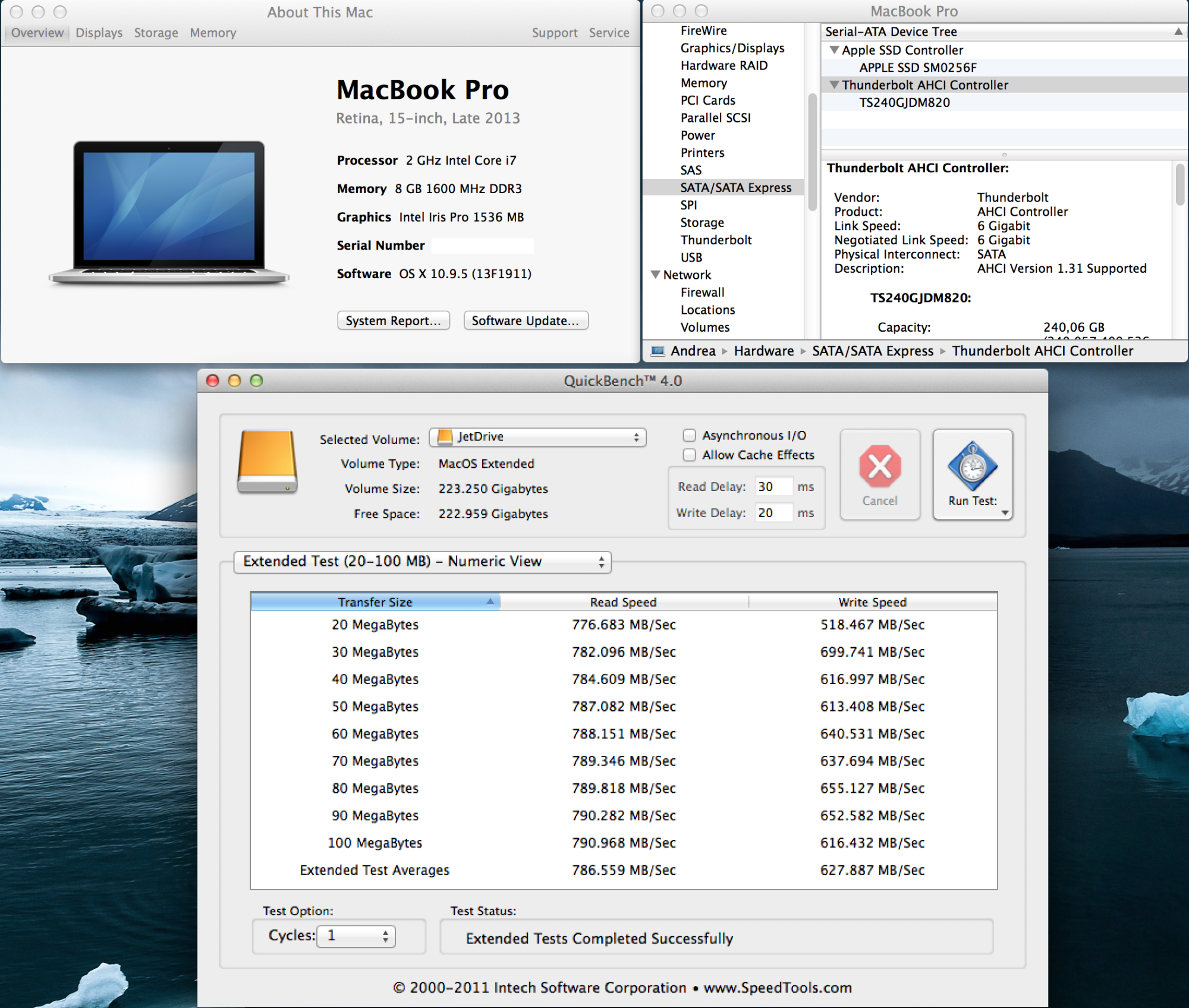Enable Asynchronous I/O checkbox

(689, 435)
